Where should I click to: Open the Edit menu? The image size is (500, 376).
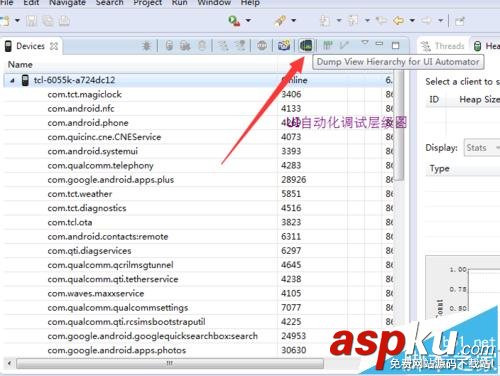click(31, 3)
